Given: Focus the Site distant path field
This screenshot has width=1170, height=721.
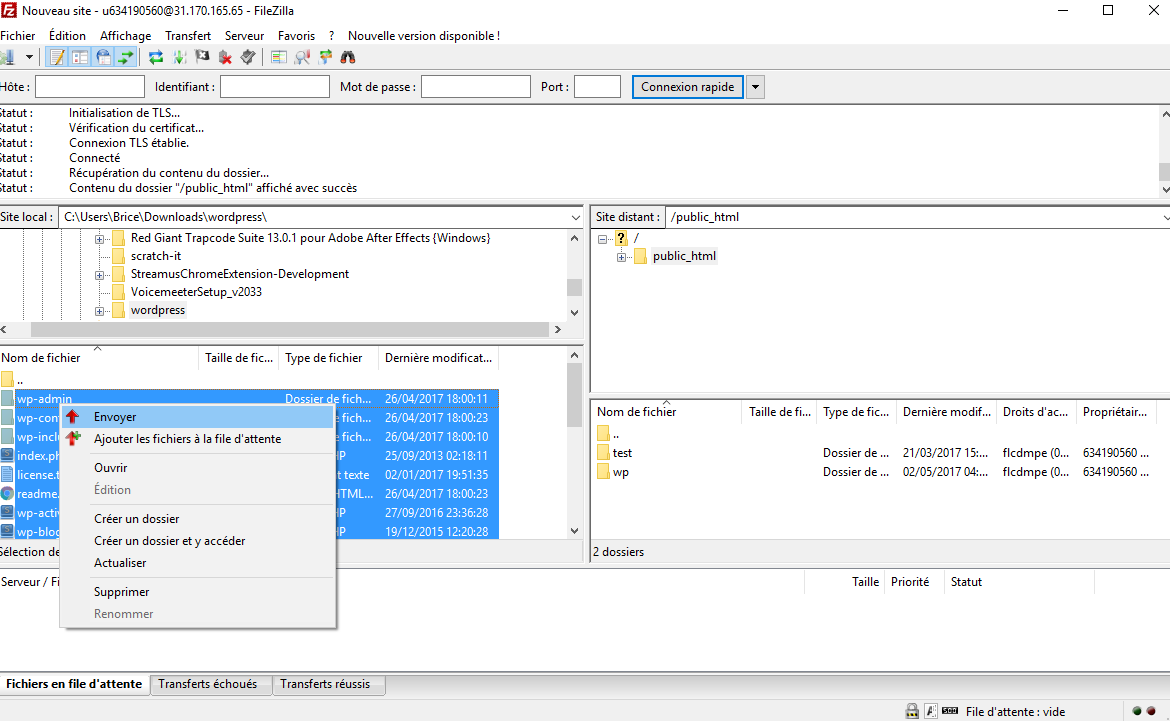Looking at the screenshot, I should click(x=916, y=217).
